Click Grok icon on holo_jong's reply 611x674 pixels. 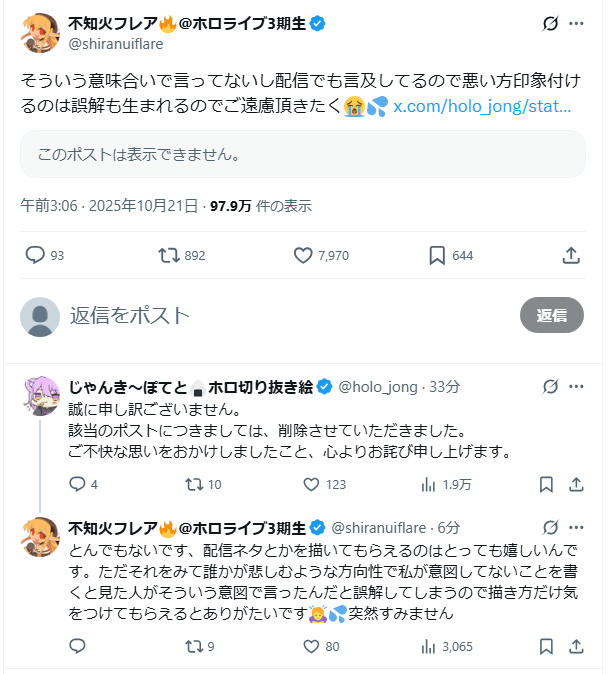(549, 386)
